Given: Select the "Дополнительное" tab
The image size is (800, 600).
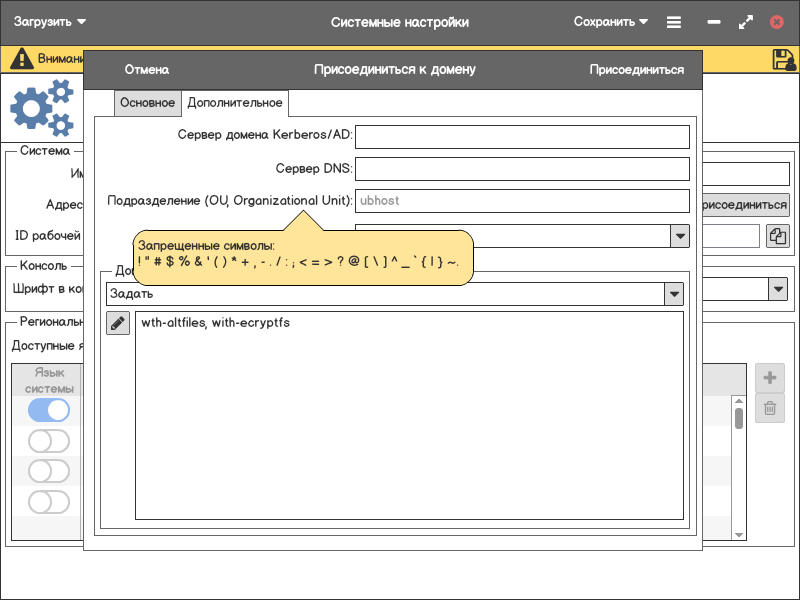Looking at the screenshot, I should point(235,103).
